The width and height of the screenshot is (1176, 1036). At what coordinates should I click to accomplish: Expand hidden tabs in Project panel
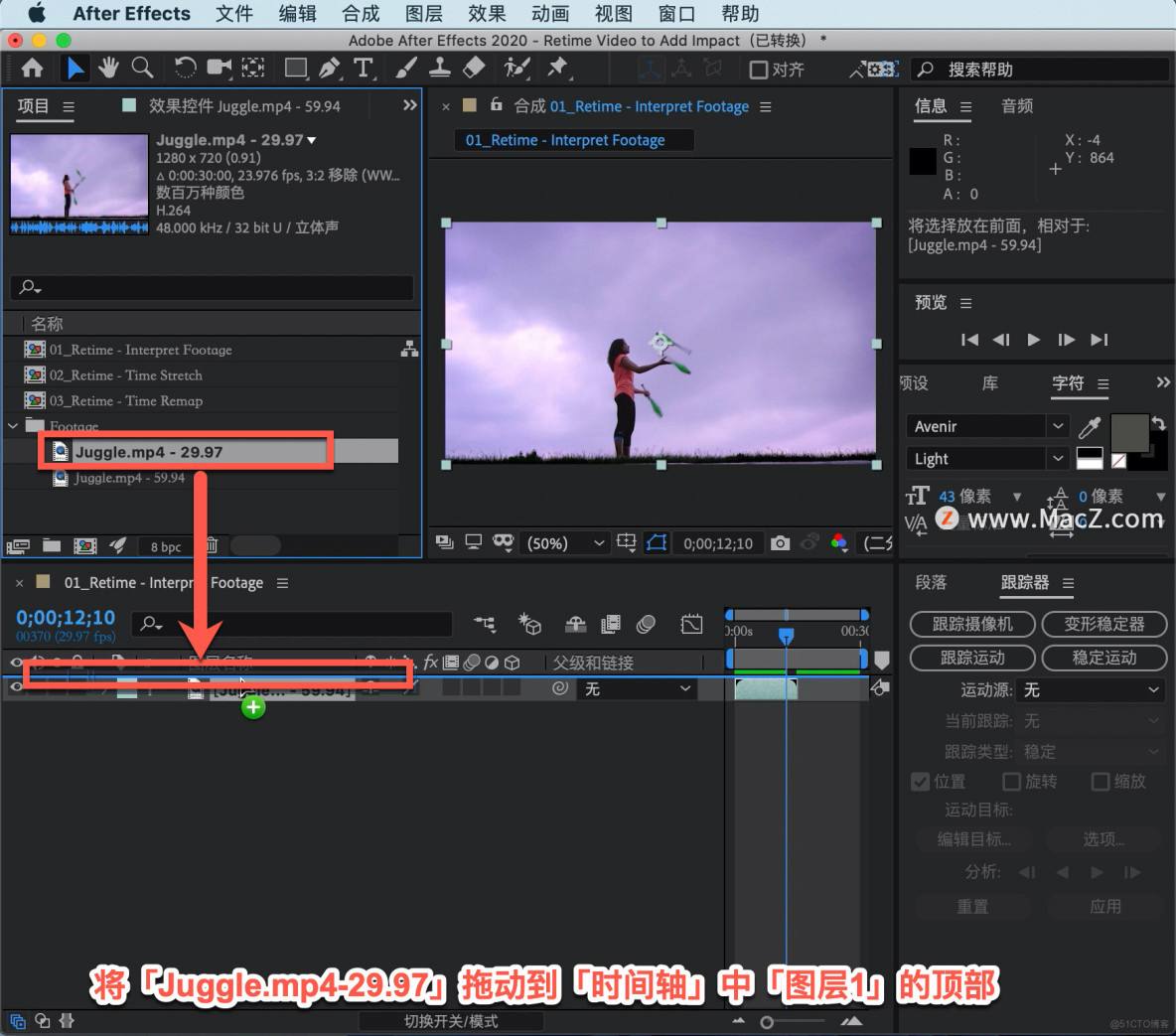(x=409, y=105)
